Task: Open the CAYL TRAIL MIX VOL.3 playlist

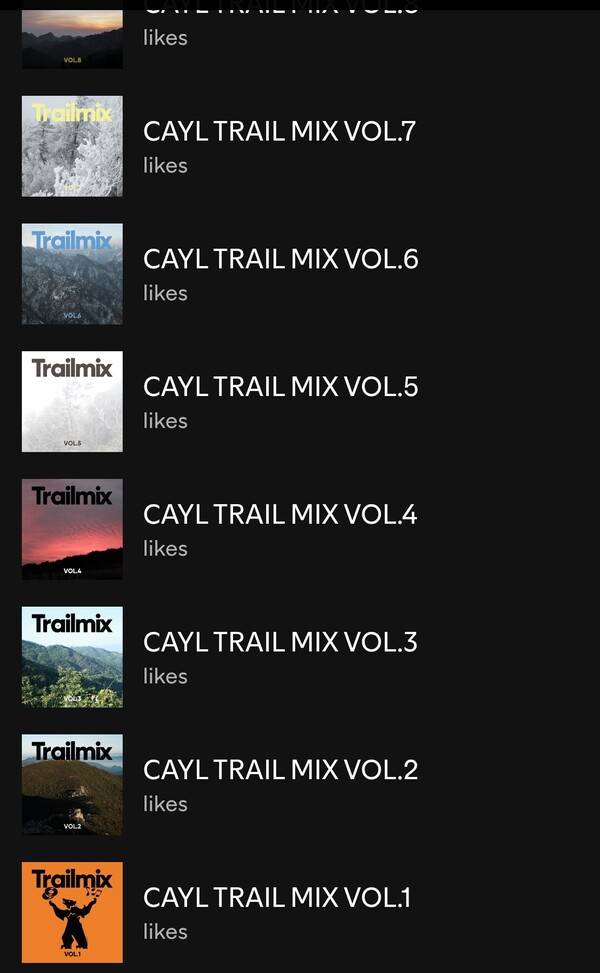Action: 280,643
